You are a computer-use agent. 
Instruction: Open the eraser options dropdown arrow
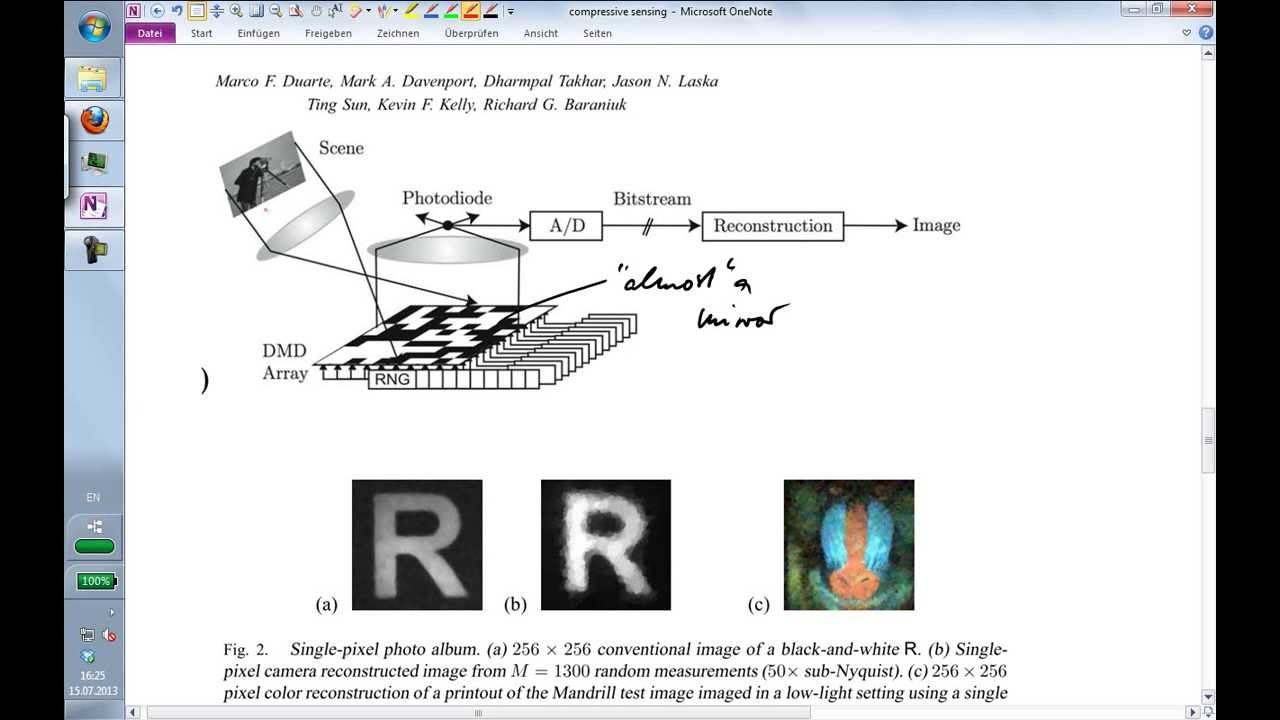pyautogui.click(x=369, y=11)
